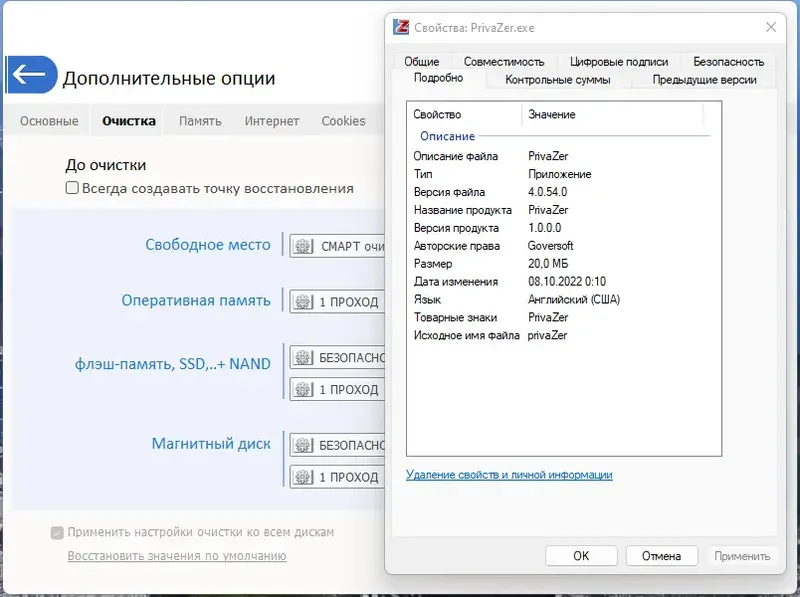800x597 pixels.
Task: Enable Всегда создавать точку восстановления
Action: click(71, 187)
